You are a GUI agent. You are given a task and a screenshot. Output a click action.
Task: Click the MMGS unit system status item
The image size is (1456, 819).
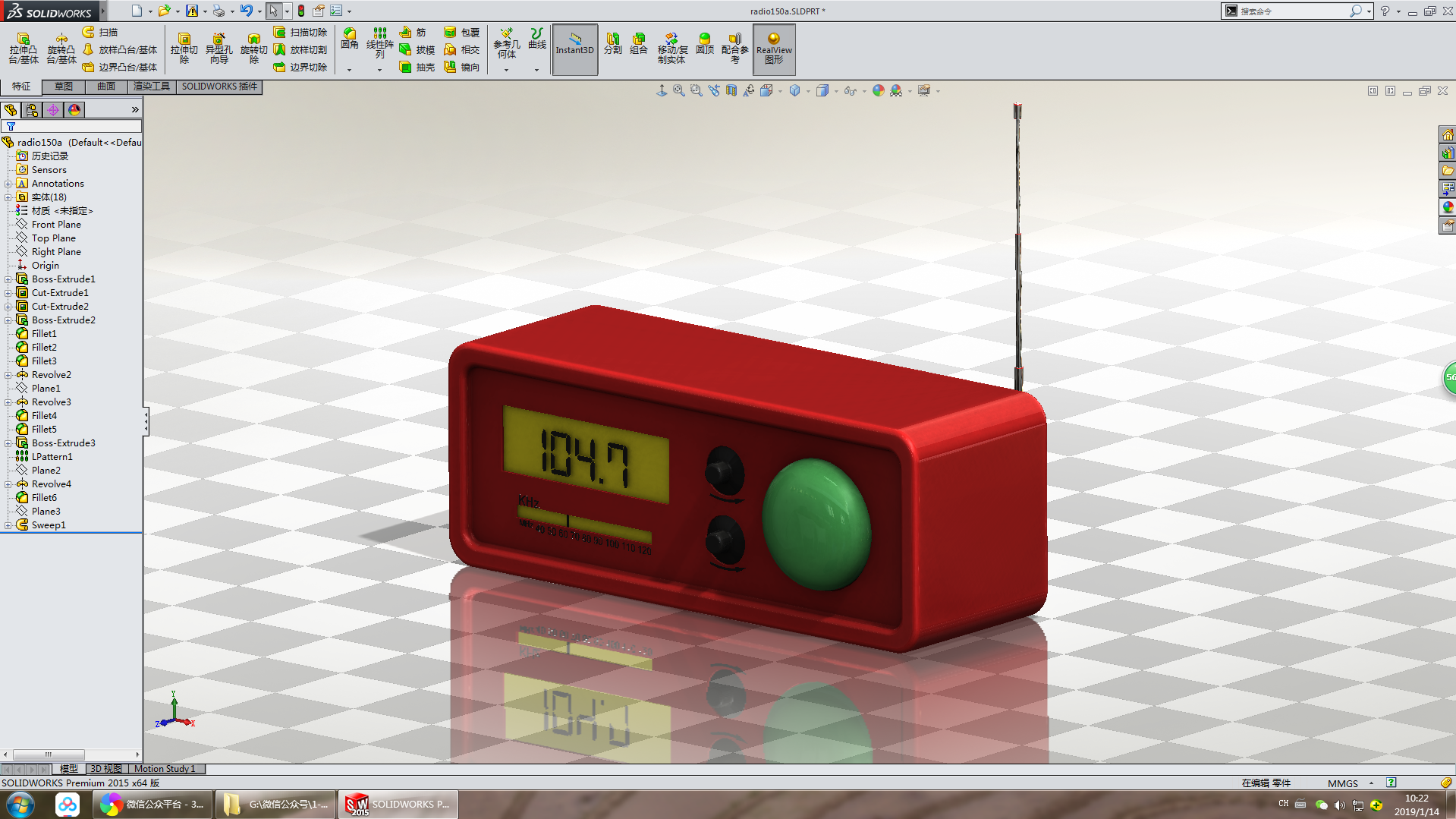(1343, 783)
